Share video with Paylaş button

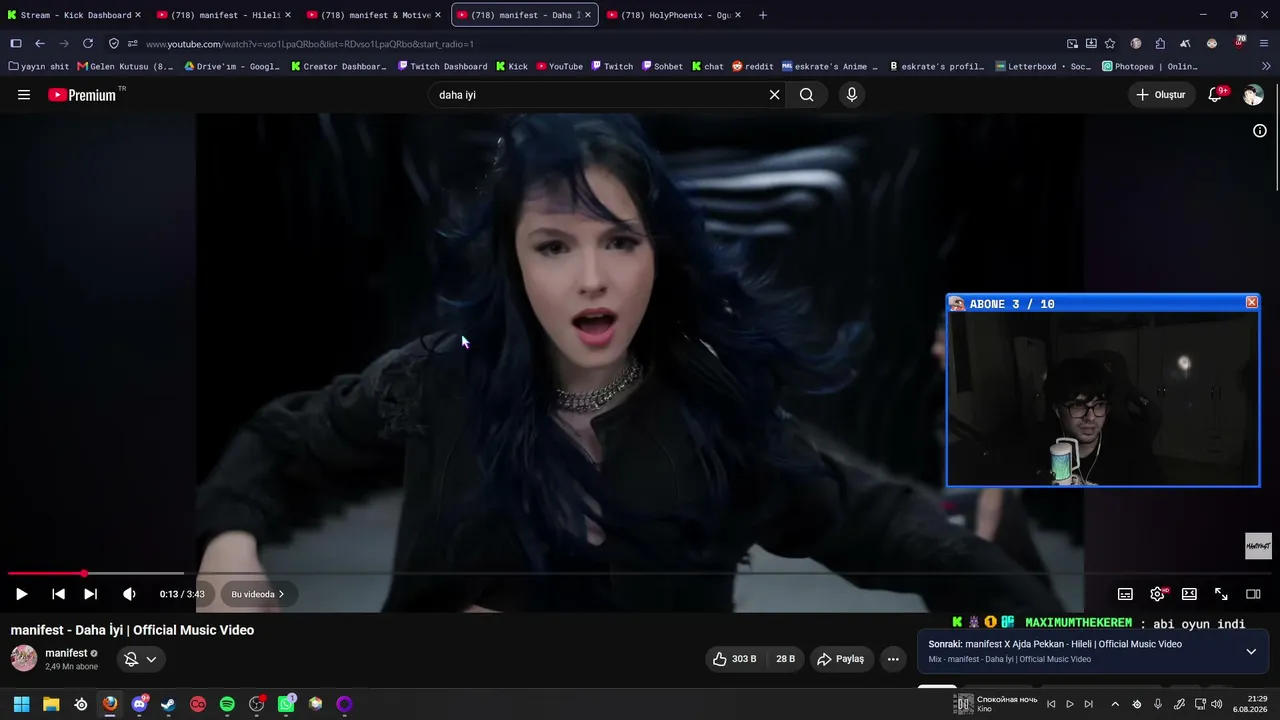[840, 659]
